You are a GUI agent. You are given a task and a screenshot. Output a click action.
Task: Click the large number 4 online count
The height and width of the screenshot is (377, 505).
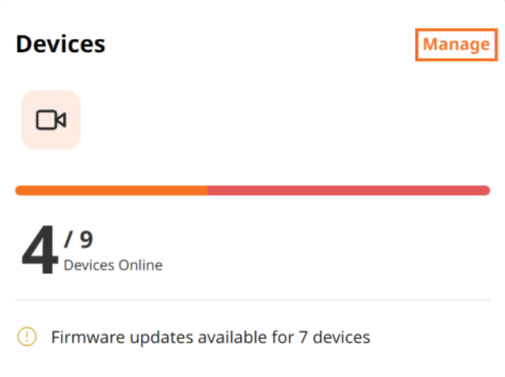click(x=39, y=249)
